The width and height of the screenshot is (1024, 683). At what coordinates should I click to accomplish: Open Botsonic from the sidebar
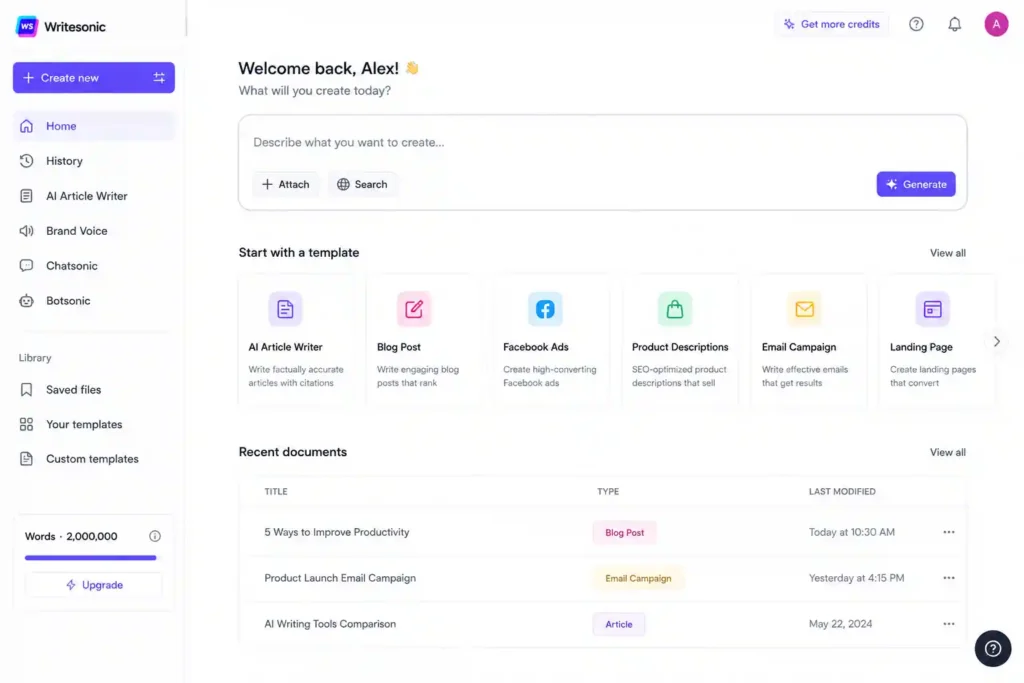point(93,301)
